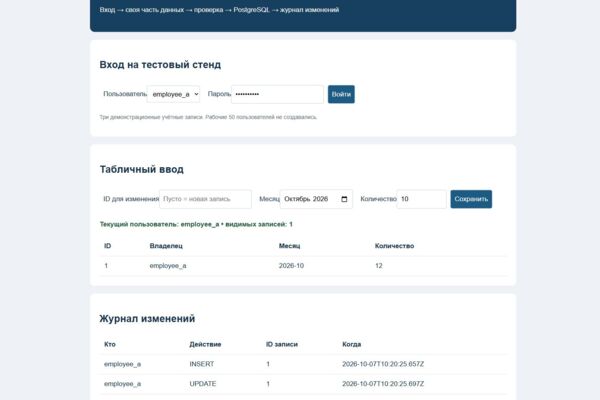Click the Действие column header
The height and width of the screenshot is (400, 600).
pyautogui.click(x=205, y=344)
